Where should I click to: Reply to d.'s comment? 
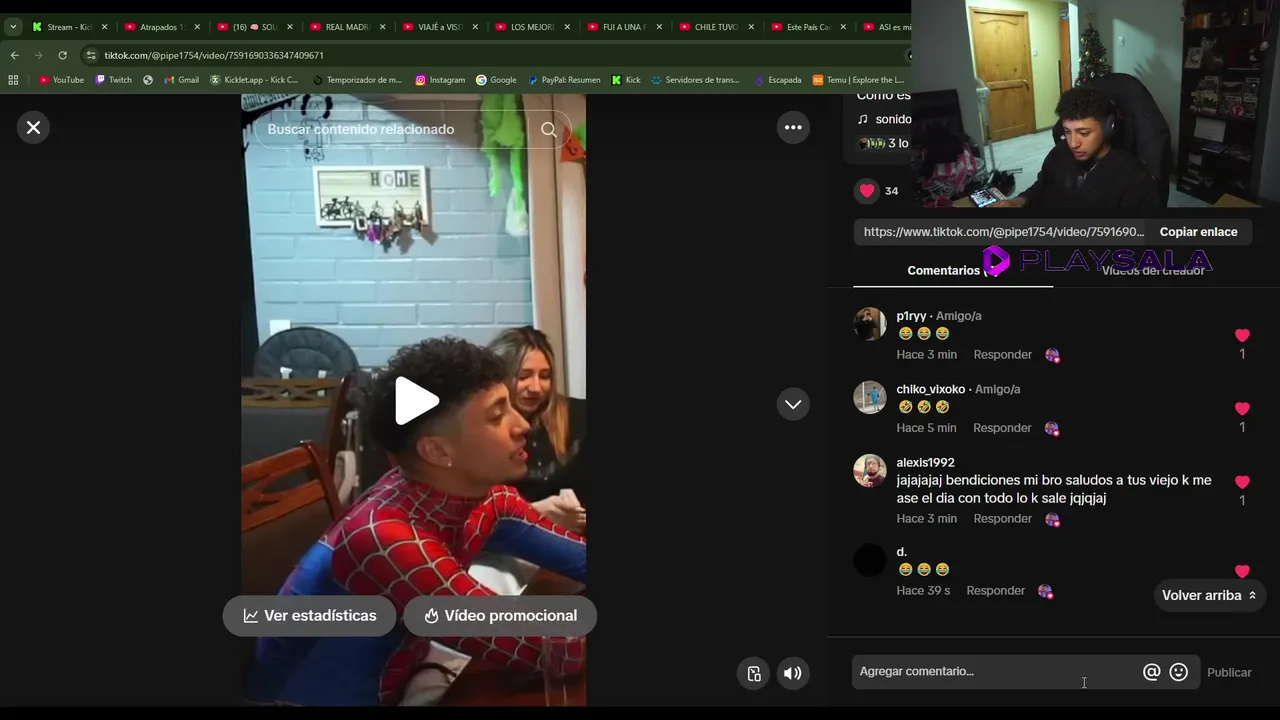(995, 591)
